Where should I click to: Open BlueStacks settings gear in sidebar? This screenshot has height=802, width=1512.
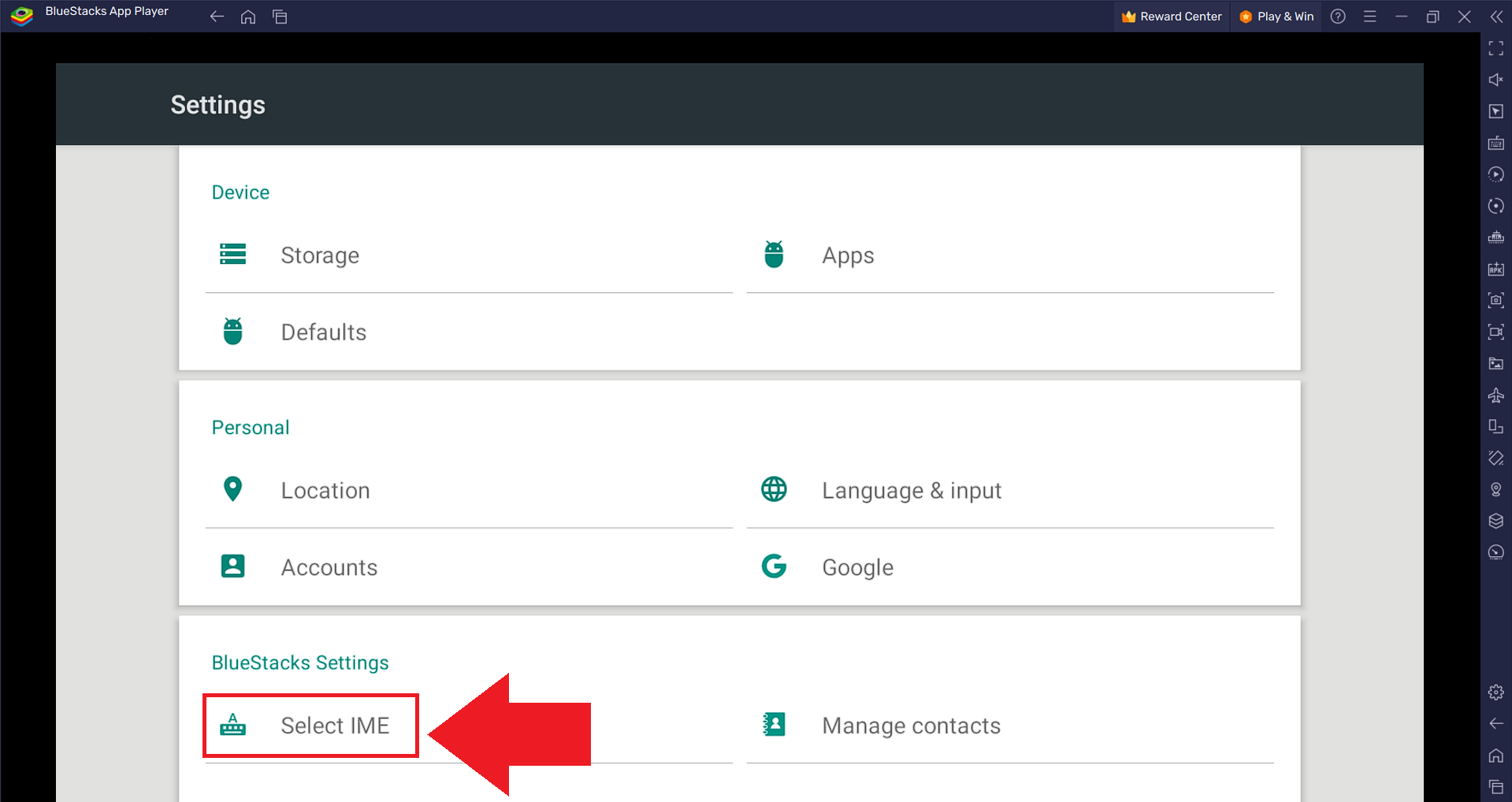click(1495, 692)
